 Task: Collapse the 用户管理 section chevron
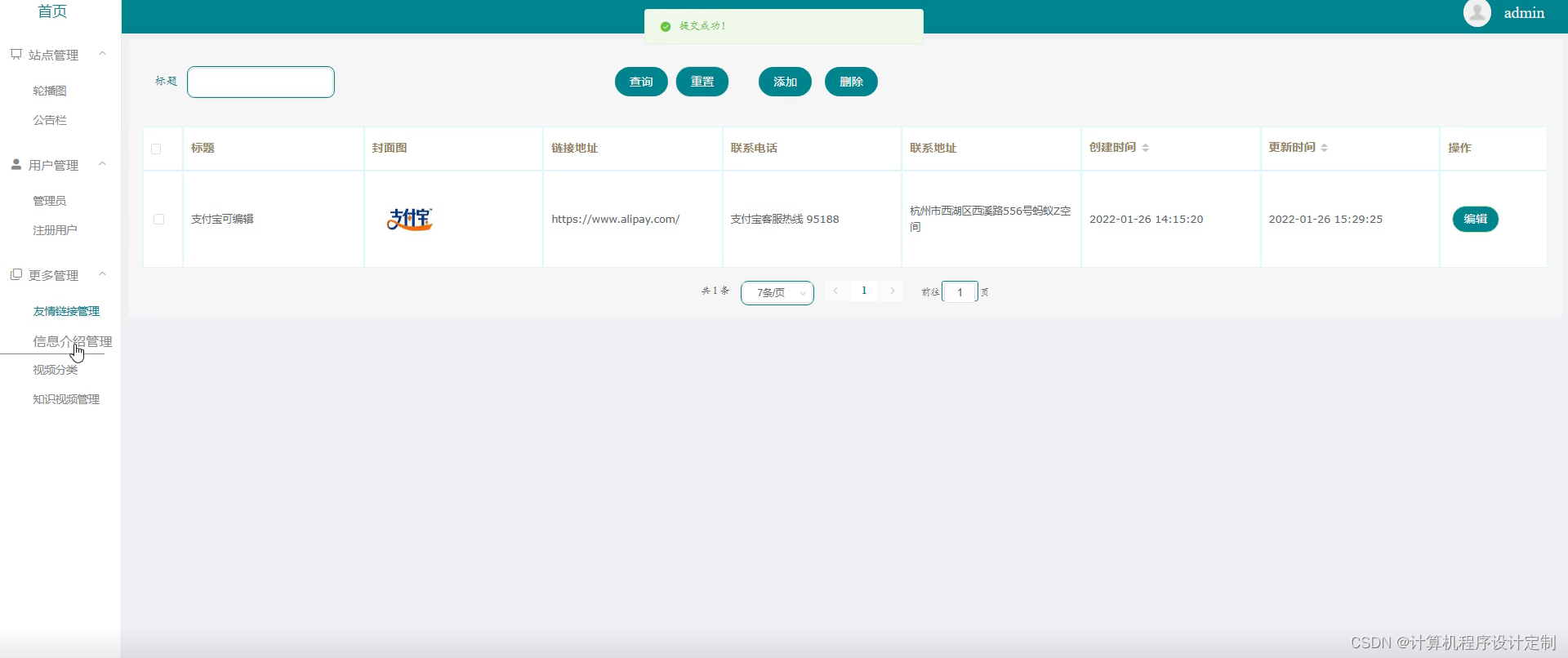102,164
